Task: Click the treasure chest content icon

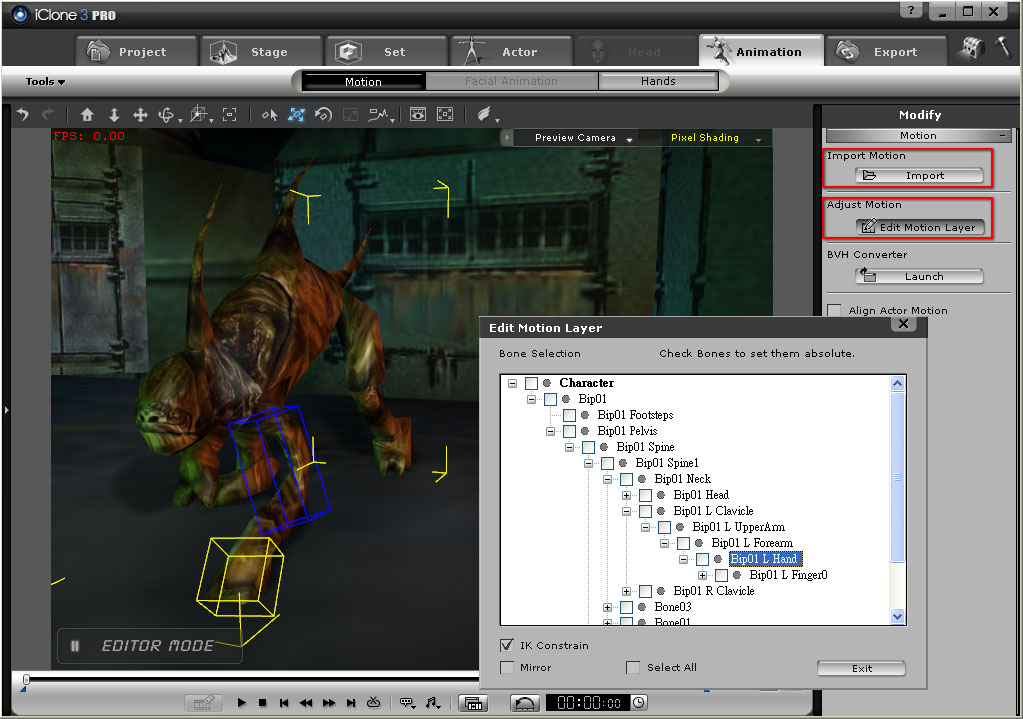Action: pos(973,47)
